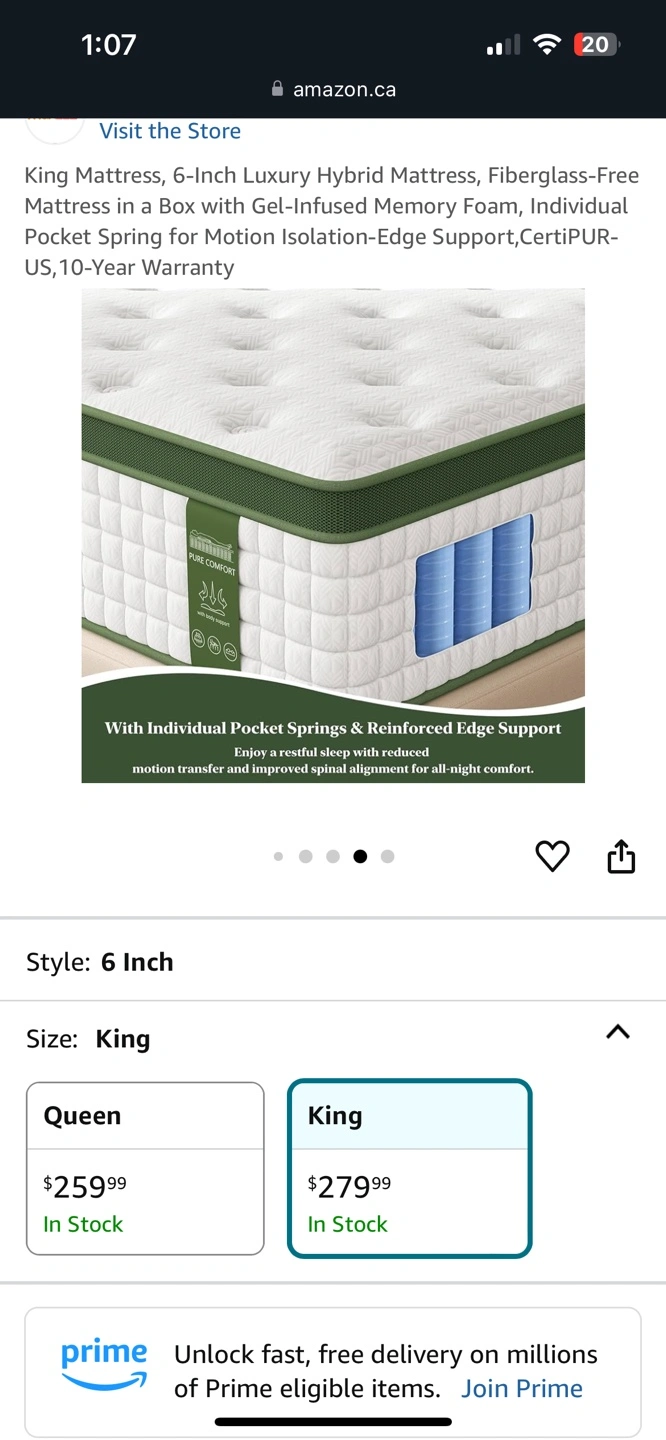Tap the share icon
Viewport: 666px width, 1440px height.
click(621, 856)
